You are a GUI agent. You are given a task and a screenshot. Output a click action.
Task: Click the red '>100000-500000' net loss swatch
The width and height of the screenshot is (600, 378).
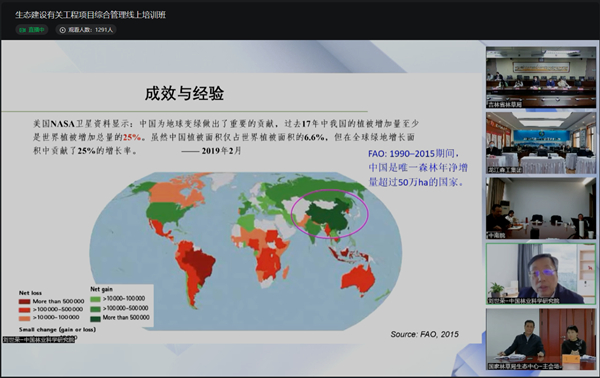(x=24, y=310)
